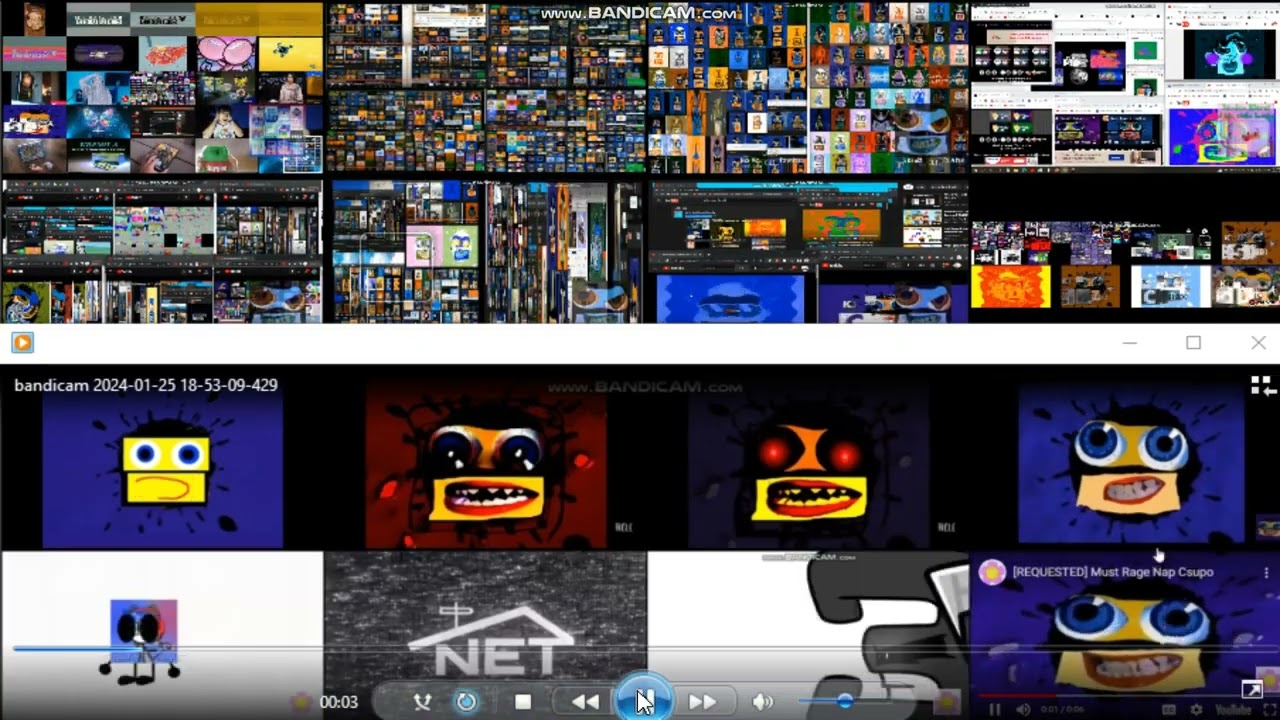Toggle the repeat button

466,702
